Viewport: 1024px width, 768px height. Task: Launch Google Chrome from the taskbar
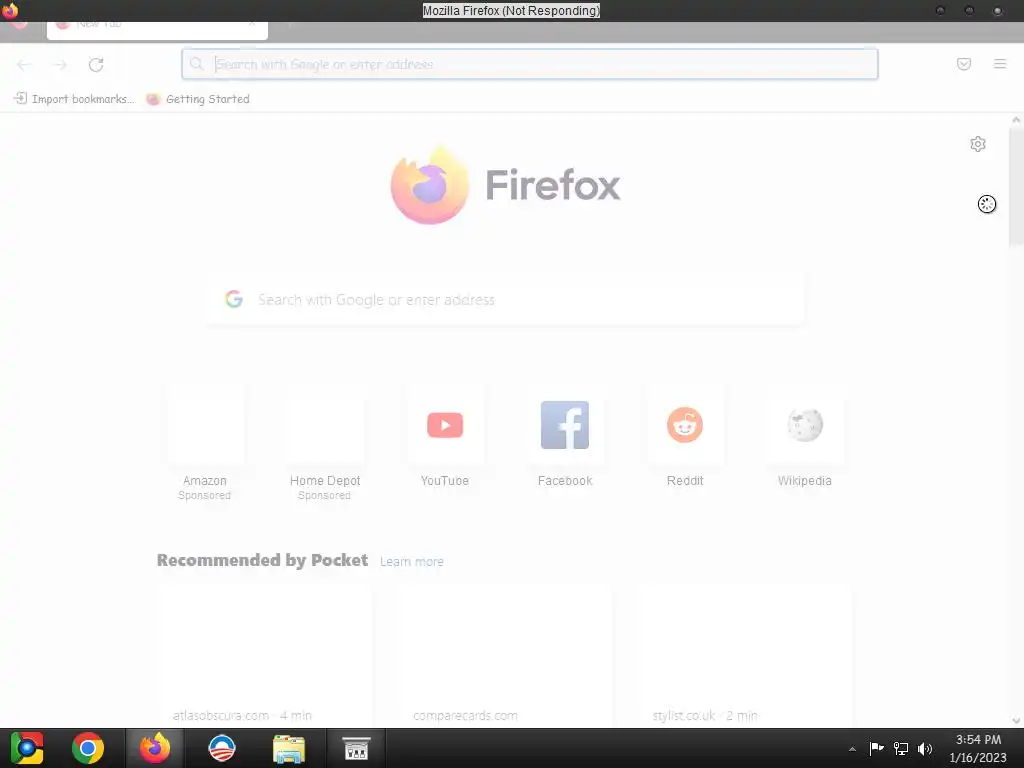click(88, 748)
